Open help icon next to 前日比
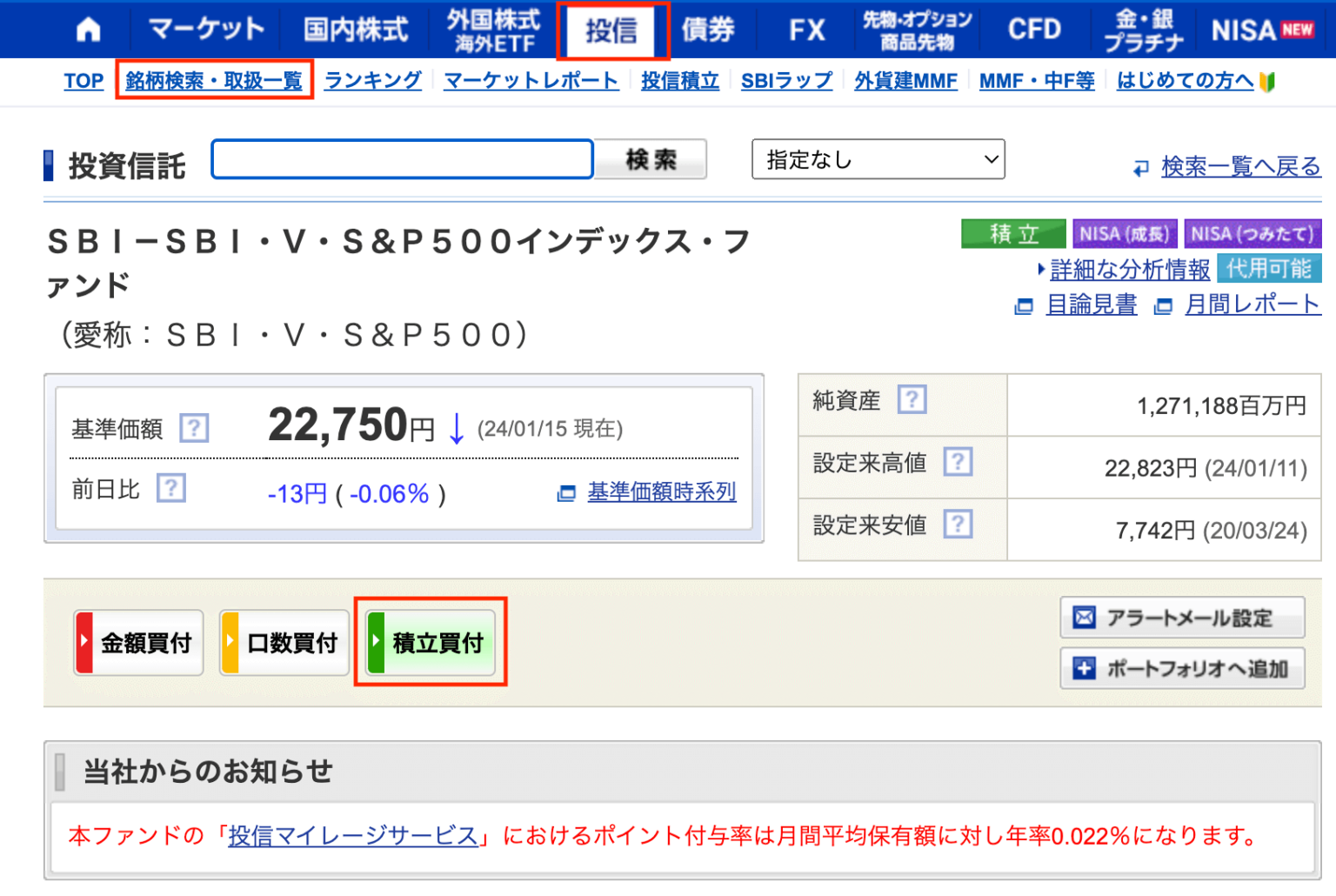 (172, 488)
